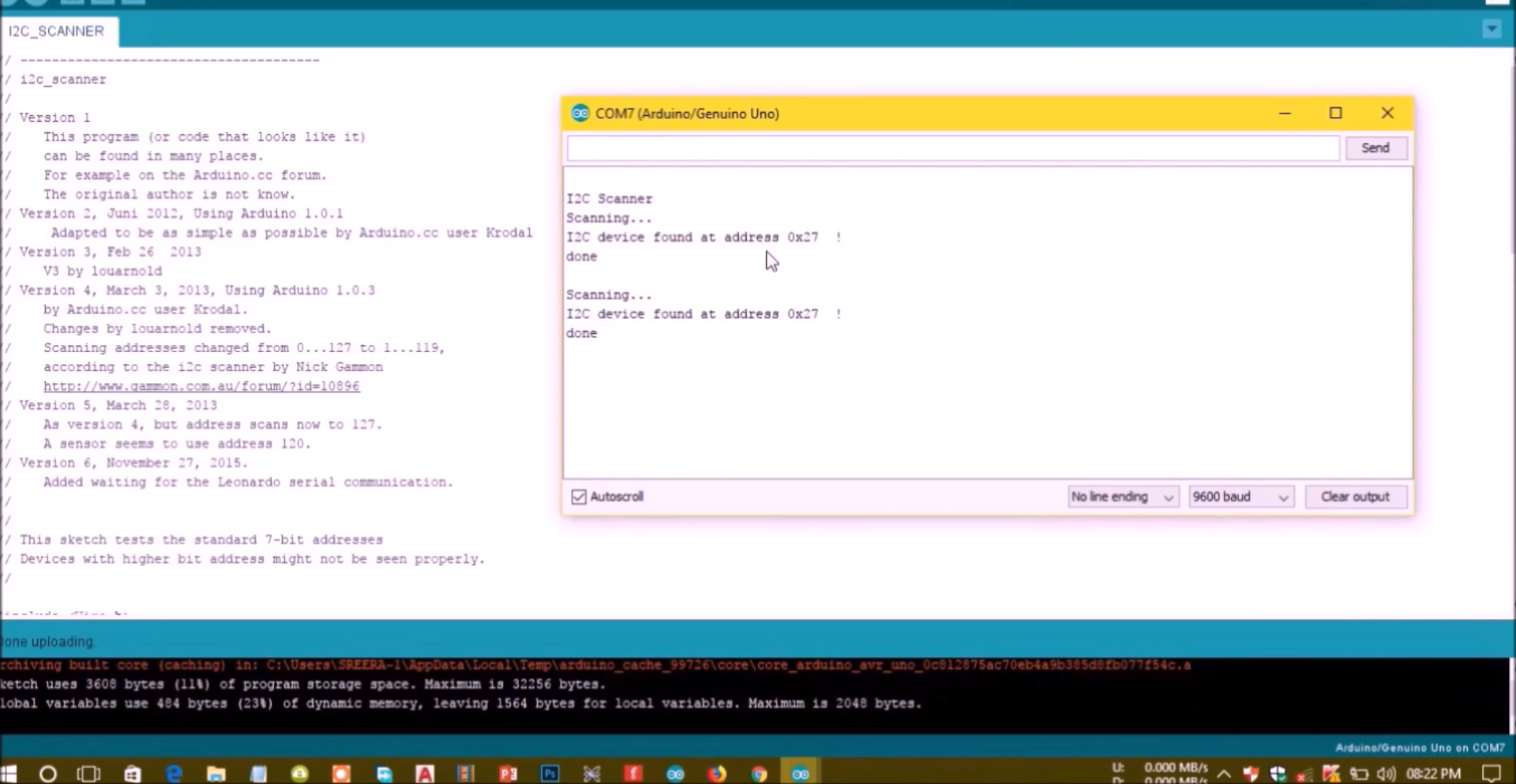This screenshot has width=1516, height=784.
Task: Open Microsoft Edge from the taskbar
Action: pos(173,774)
